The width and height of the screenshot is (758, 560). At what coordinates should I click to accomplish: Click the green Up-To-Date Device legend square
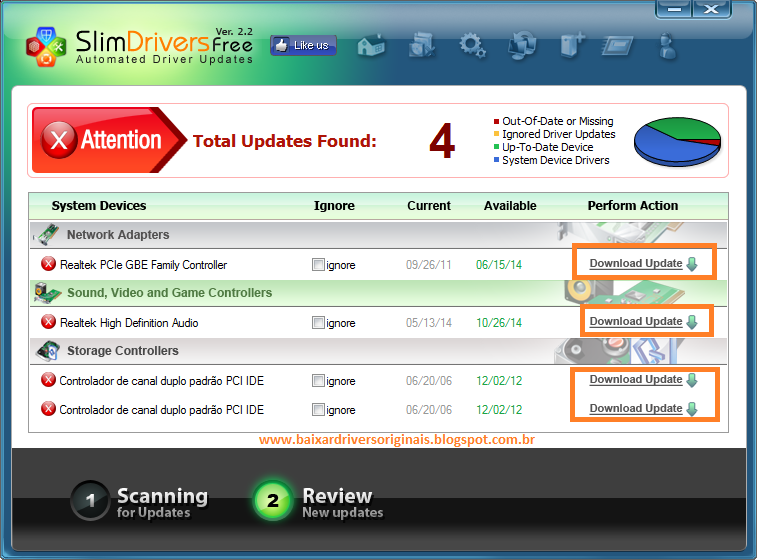pos(496,147)
